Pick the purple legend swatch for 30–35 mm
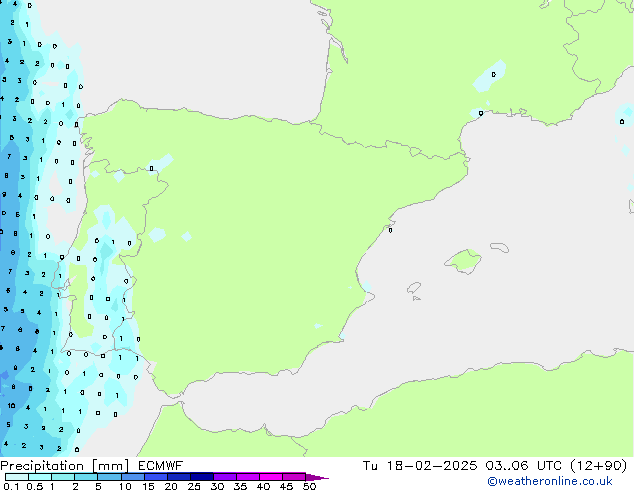The height and width of the screenshot is (490, 634). tap(225, 477)
